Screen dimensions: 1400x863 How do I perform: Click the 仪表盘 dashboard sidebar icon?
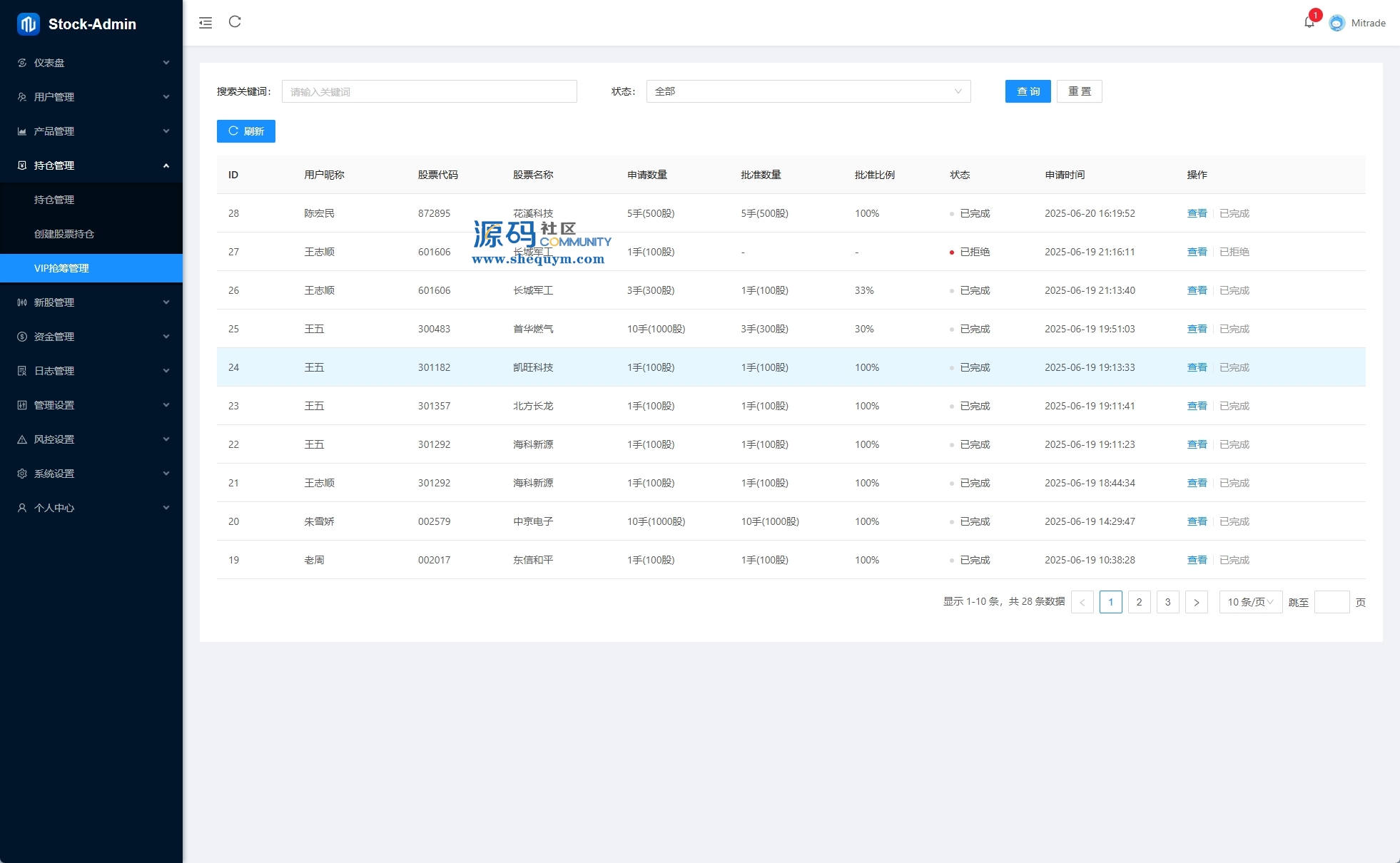(22, 63)
